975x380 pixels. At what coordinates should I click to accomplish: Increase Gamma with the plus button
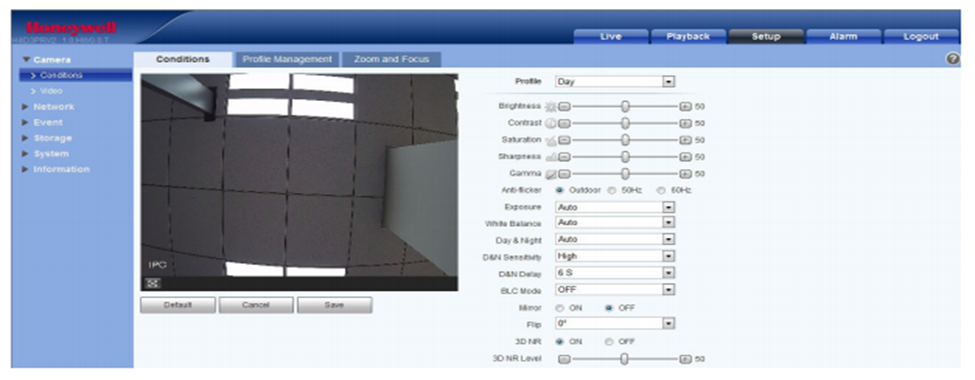pyautogui.click(x=685, y=174)
